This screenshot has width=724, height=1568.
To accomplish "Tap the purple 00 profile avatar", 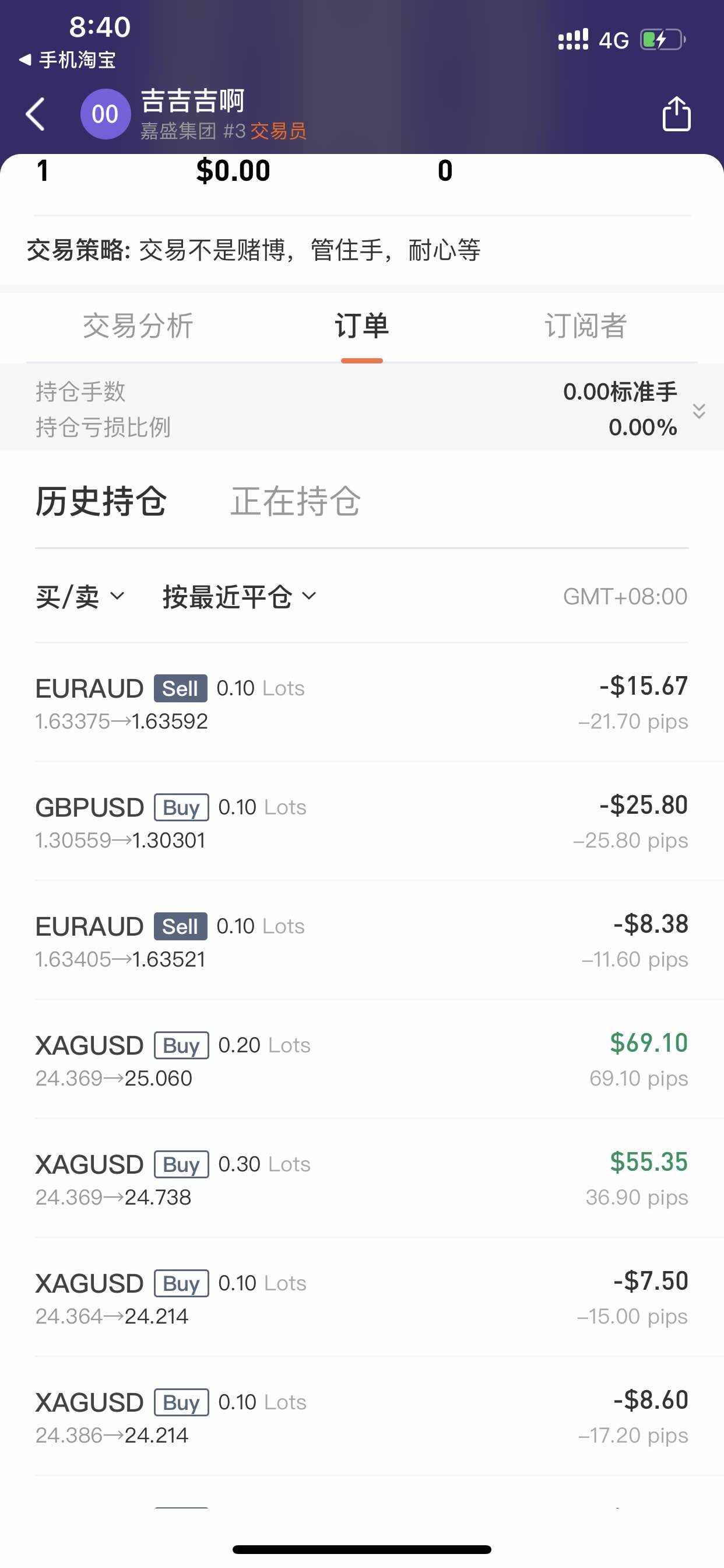I will pos(106,114).
